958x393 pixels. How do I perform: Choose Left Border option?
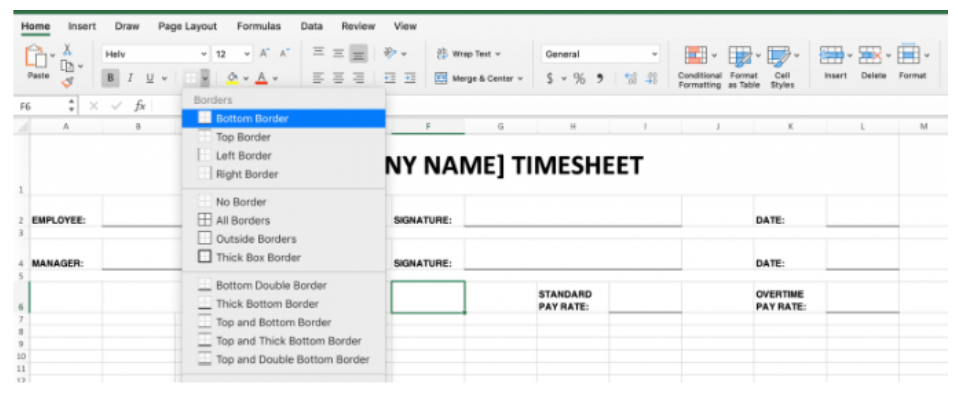coord(283,156)
